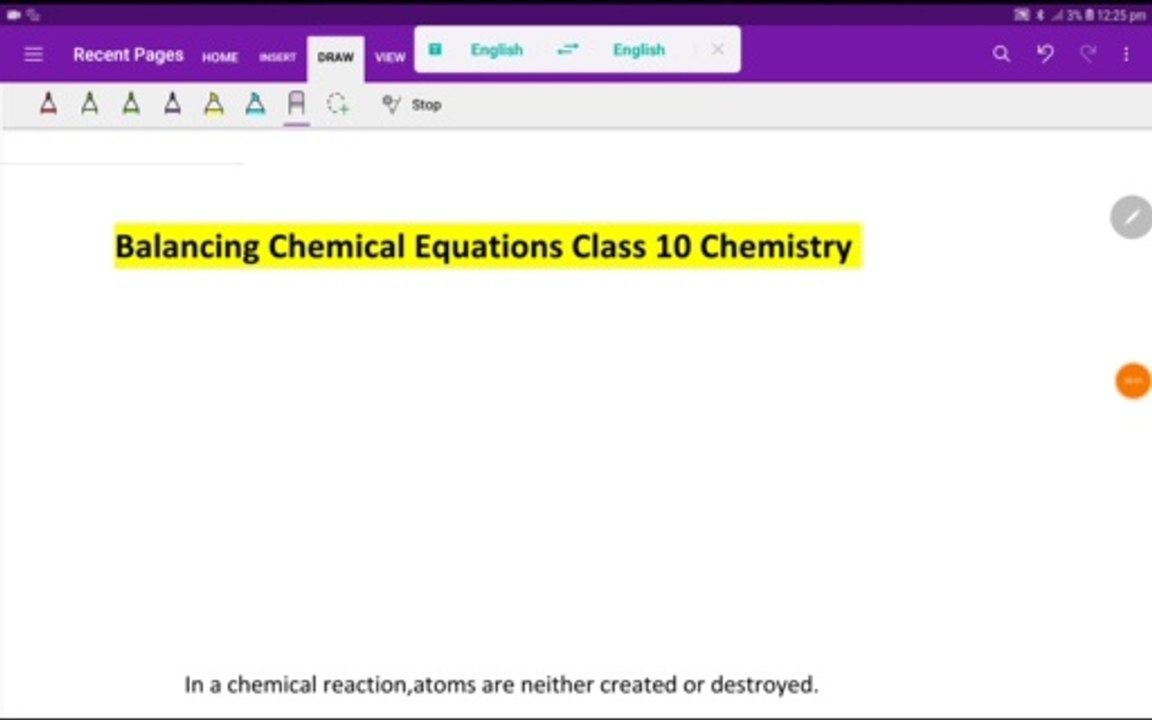Open Recent Pages list
Viewport: 1152px width, 720px height.
129,55
